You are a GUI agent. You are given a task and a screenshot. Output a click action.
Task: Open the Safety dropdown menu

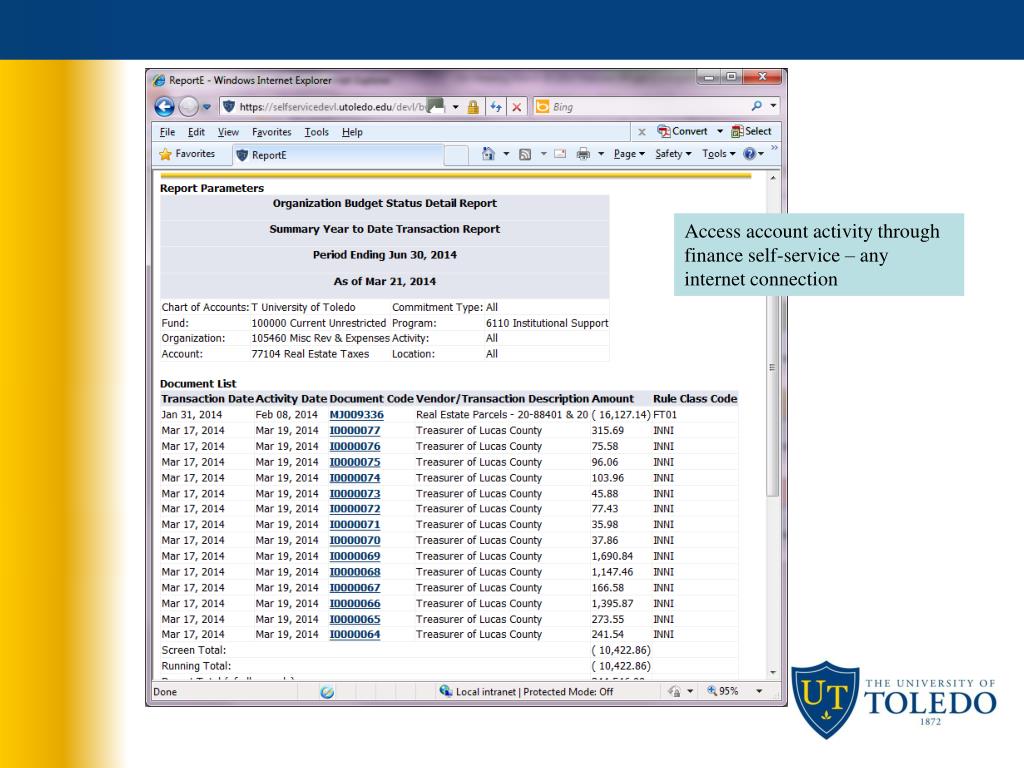tap(673, 154)
